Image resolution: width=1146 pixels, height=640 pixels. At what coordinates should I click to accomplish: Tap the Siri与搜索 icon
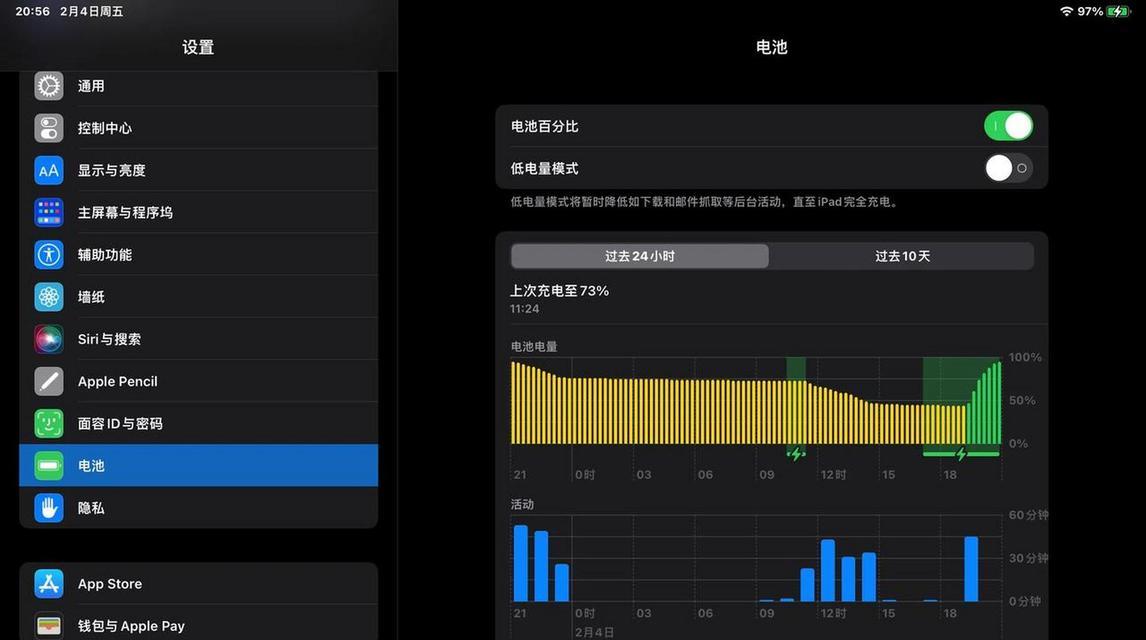pyautogui.click(x=49, y=339)
